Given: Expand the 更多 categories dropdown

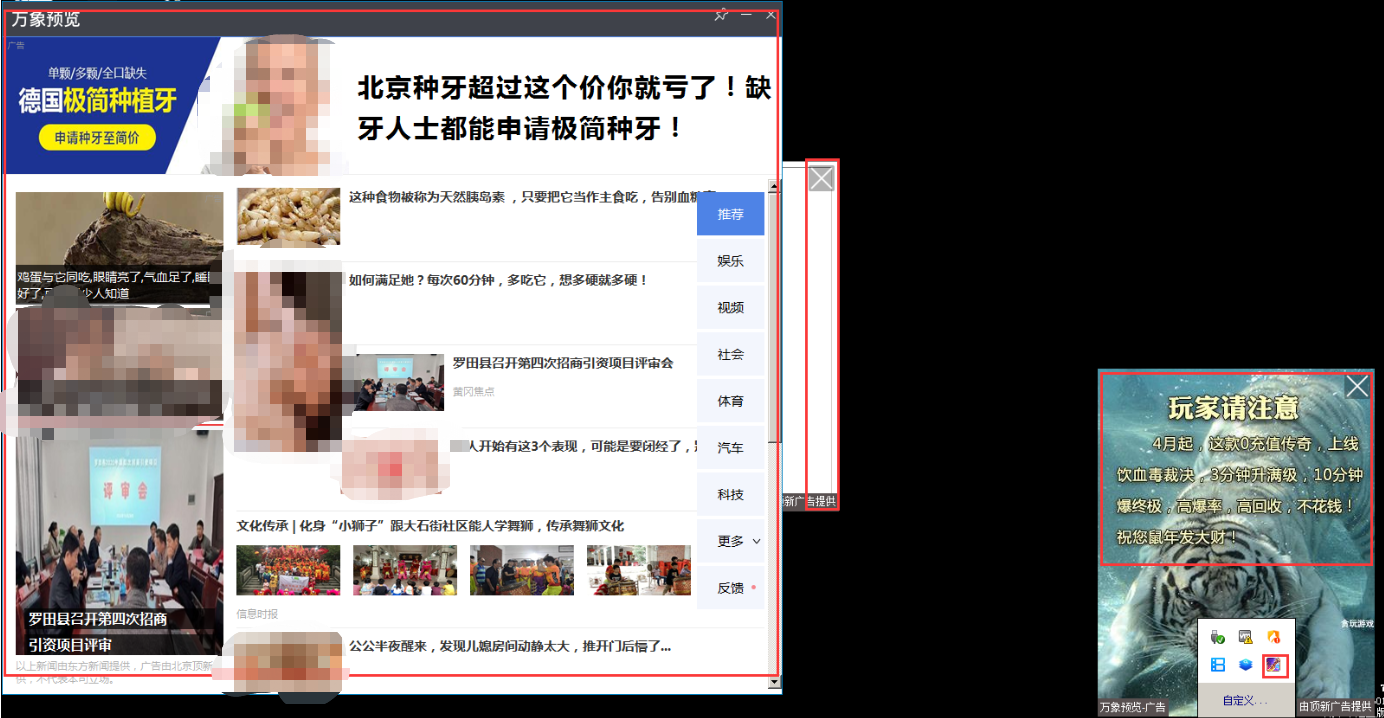Looking at the screenshot, I should click(x=737, y=541).
